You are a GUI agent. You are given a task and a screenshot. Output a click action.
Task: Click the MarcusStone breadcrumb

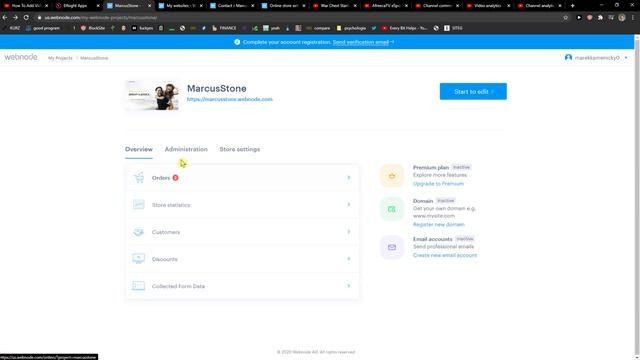(x=94, y=58)
